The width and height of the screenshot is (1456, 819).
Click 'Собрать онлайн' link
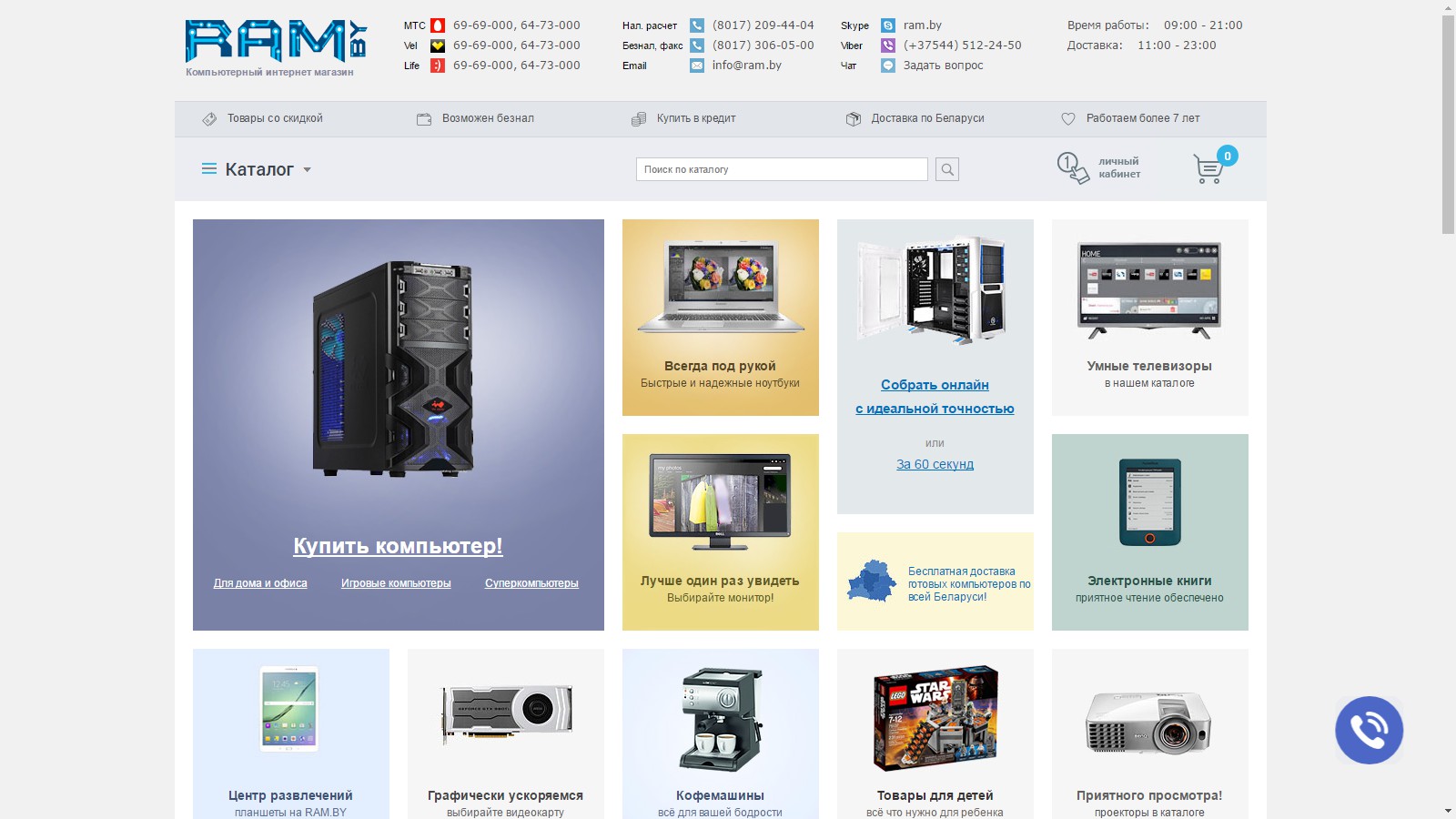(935, 385)
